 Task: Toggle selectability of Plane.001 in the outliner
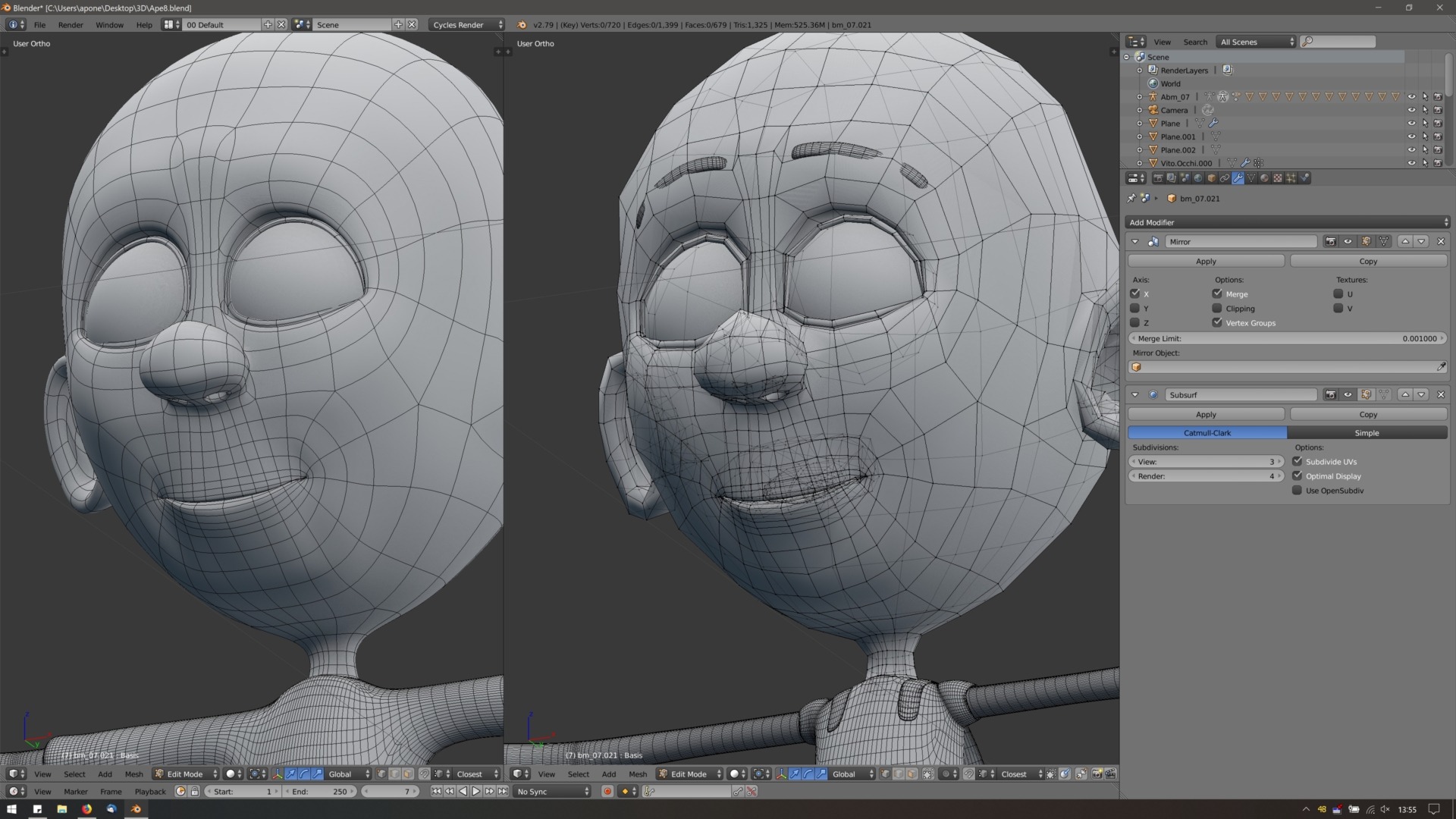[x=1425, y=136]
